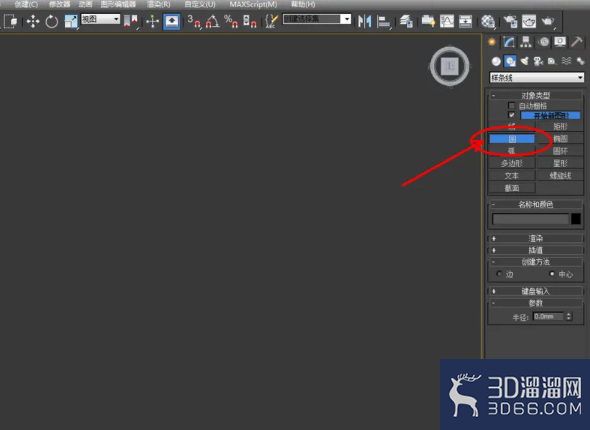This screenshot has width=590, height=430.
Task: Switch to the Display panel tab
Action: [560, 42]
